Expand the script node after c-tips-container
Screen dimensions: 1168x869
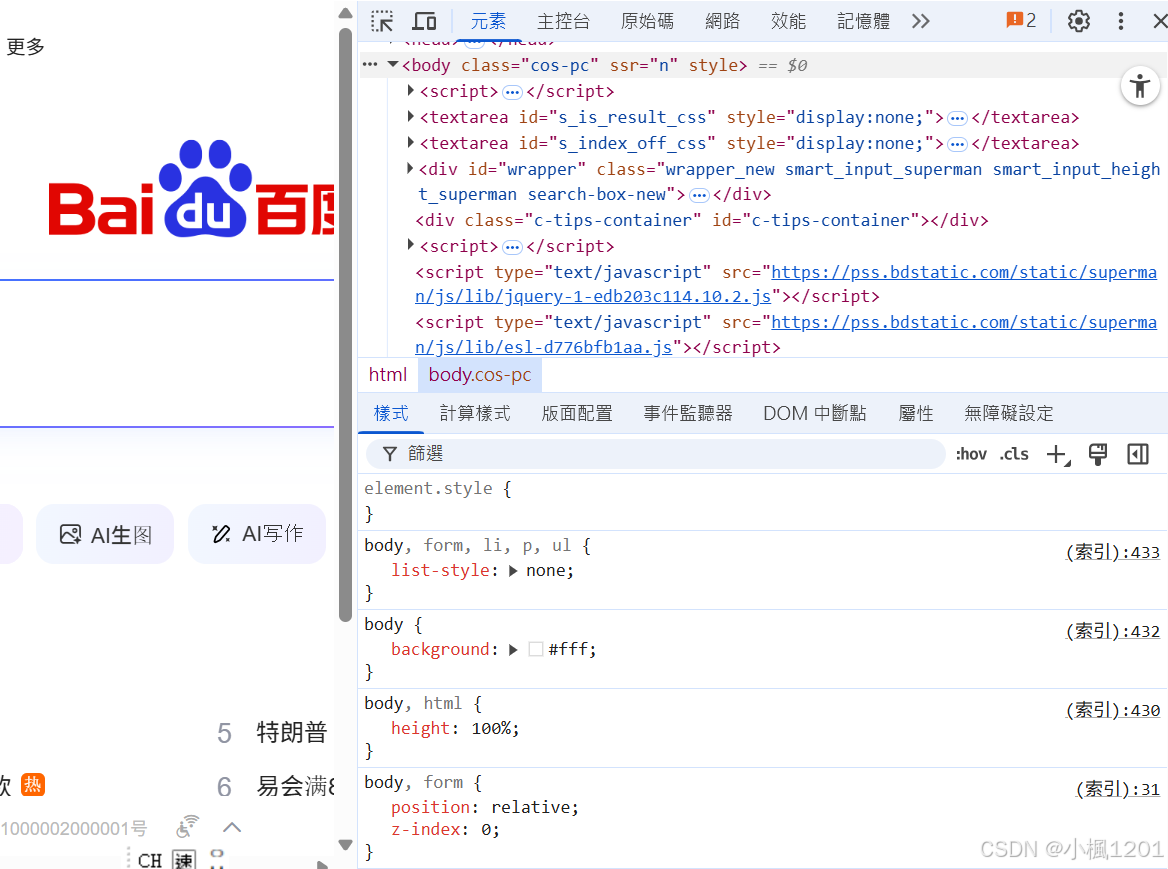click(410, 245)
